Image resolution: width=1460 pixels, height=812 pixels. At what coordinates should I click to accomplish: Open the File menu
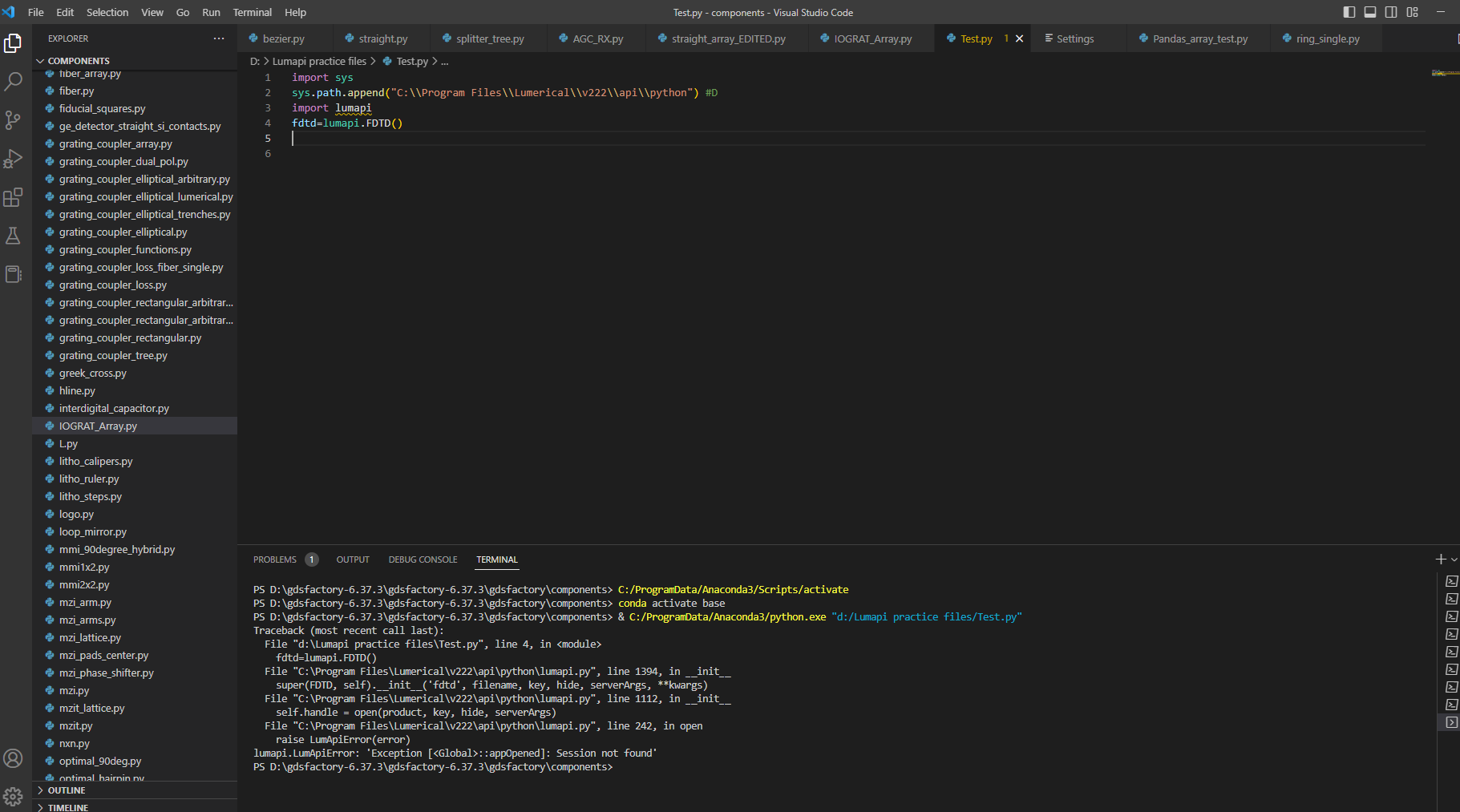click(x=36, y=12)
